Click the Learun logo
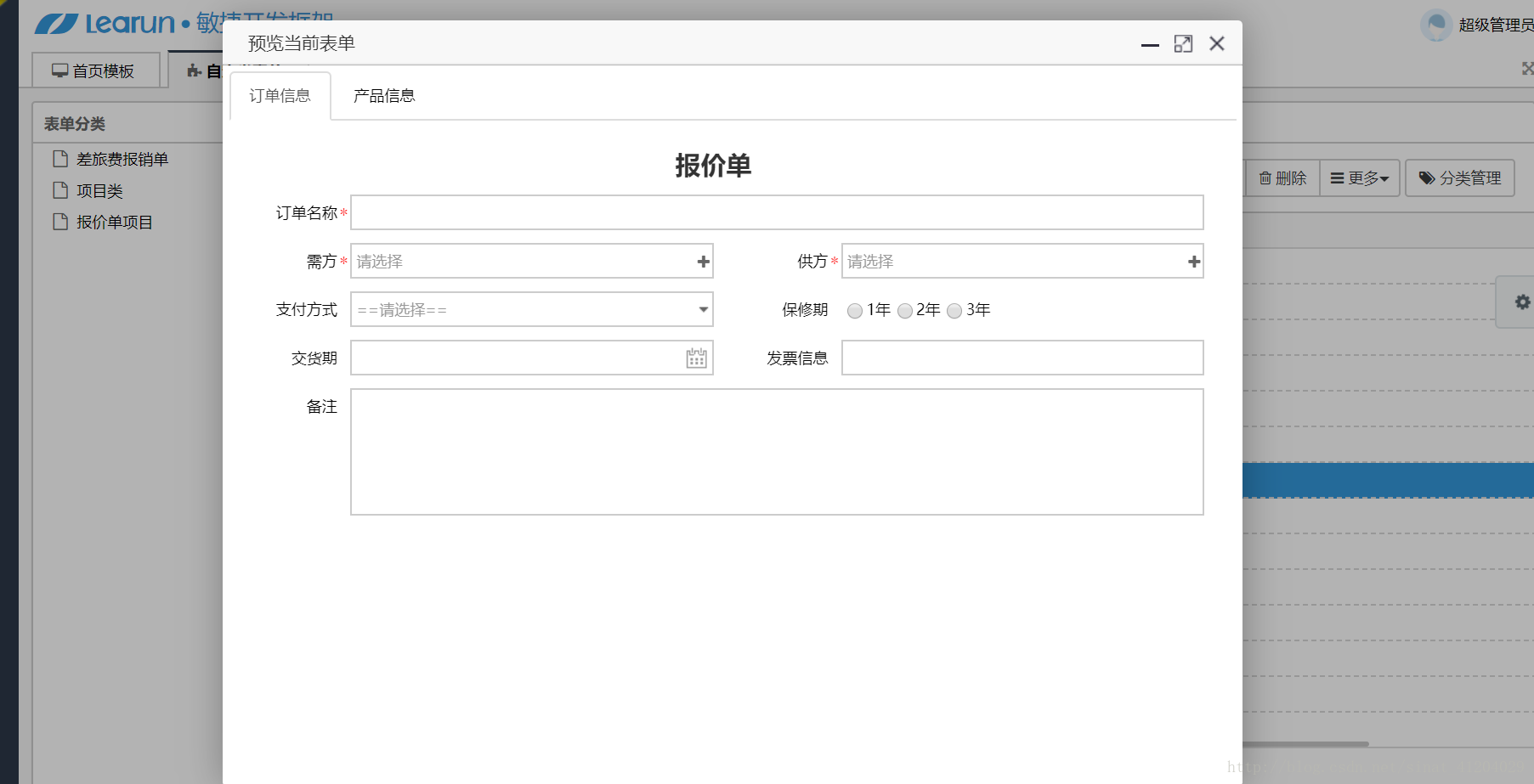The image size is (1534, 784). (105, 23)
